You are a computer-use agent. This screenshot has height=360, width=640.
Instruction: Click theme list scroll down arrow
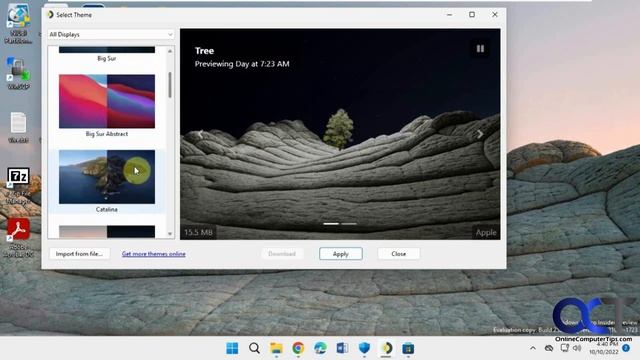click(170, 234)
